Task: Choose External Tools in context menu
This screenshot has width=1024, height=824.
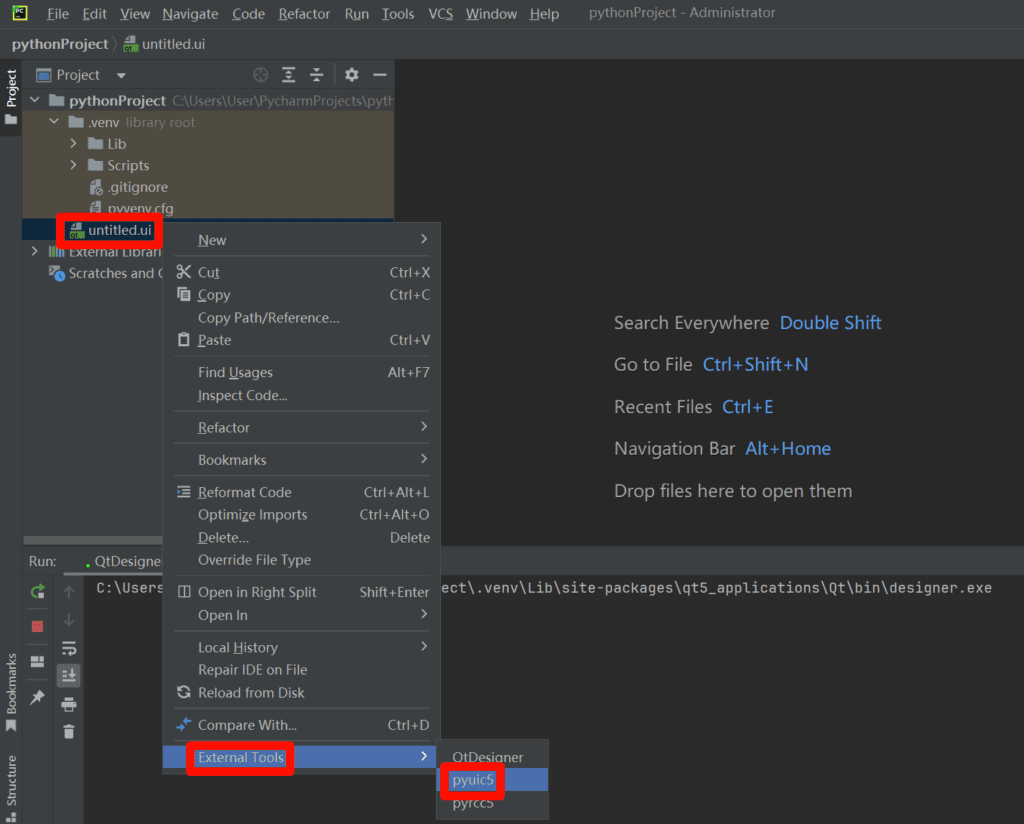Action: 301,757
